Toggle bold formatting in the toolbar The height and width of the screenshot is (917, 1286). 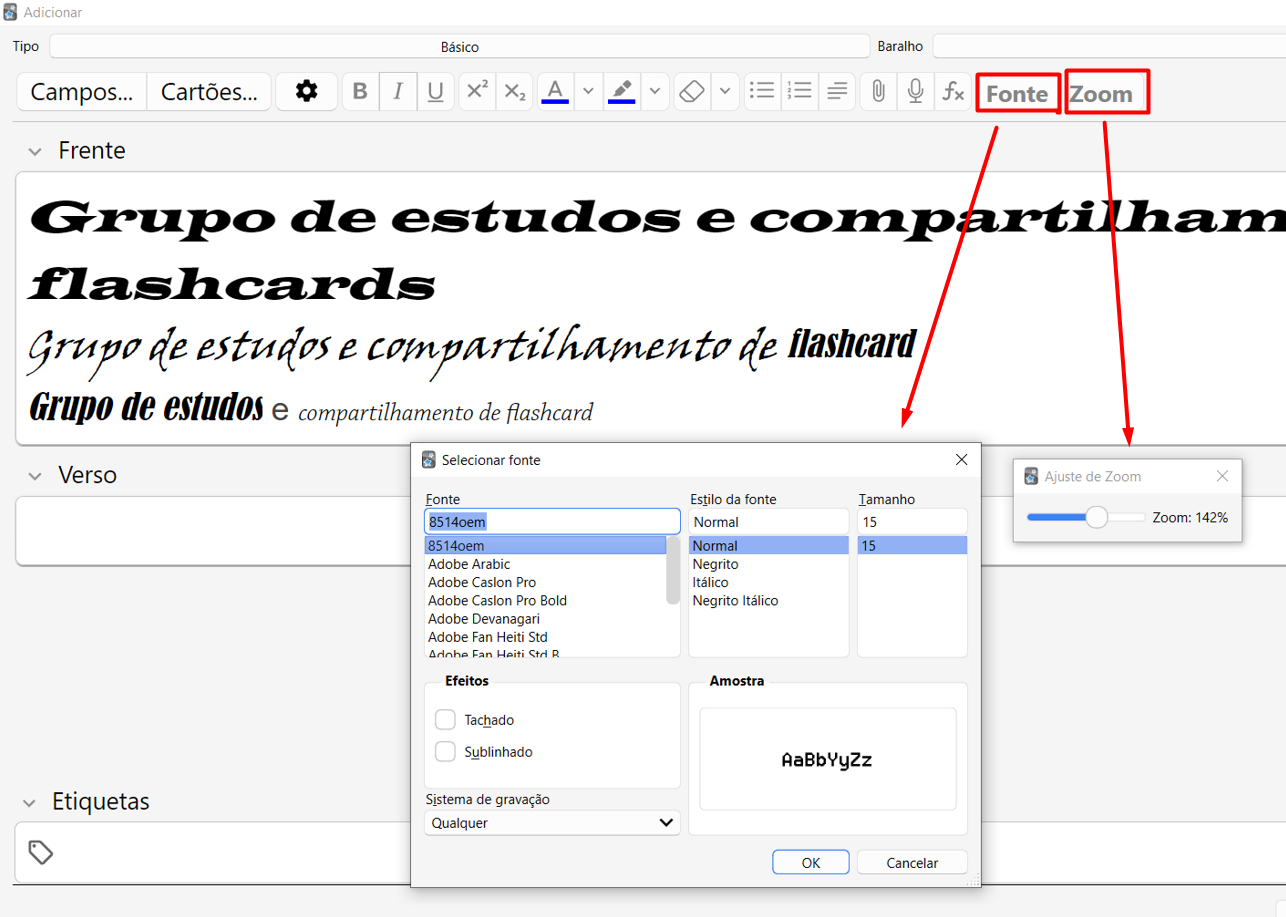tap(360, 92)
